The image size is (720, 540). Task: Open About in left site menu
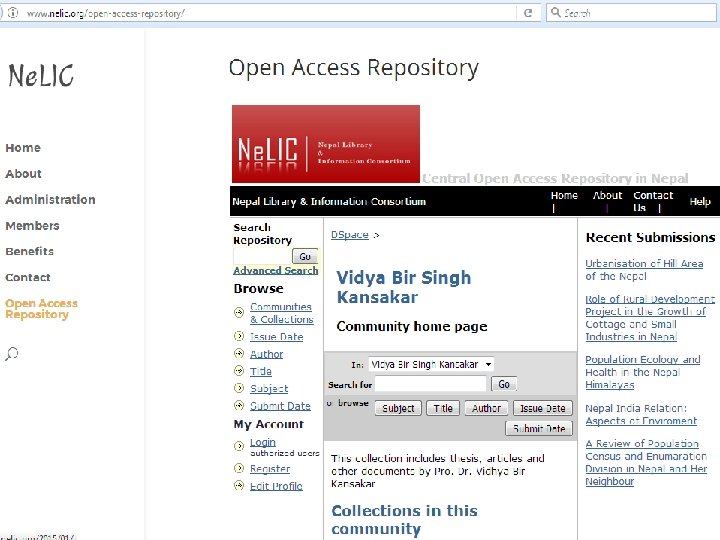tap(23, 174)
